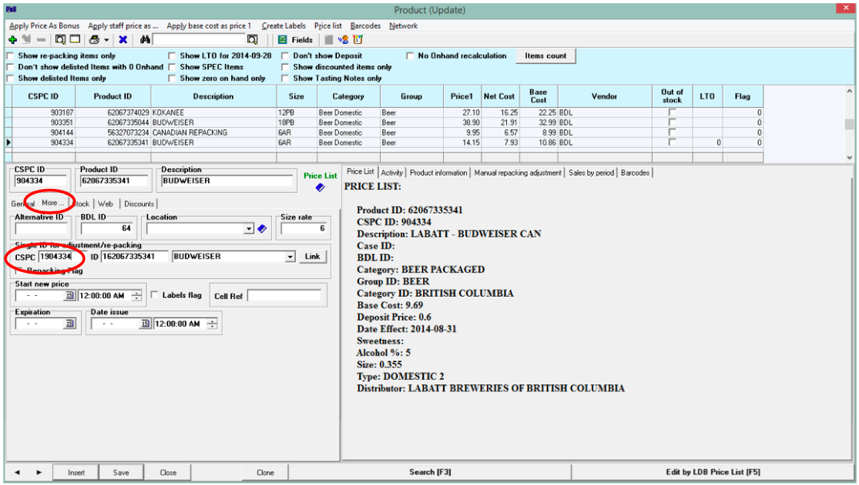
Task: Click the gray square icon after Fields
Action: coord(329,40)
